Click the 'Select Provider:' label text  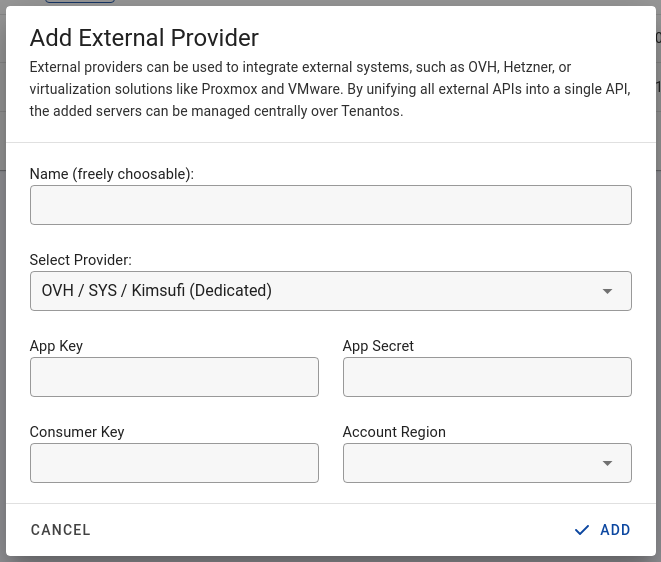point(81,260)
